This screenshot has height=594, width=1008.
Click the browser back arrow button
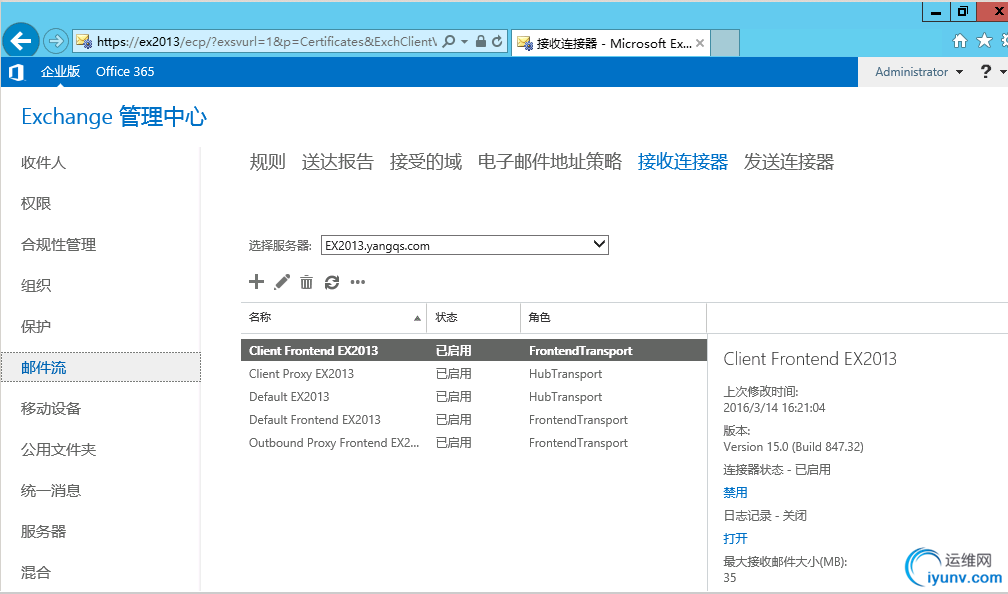click(x=21, y=42)
